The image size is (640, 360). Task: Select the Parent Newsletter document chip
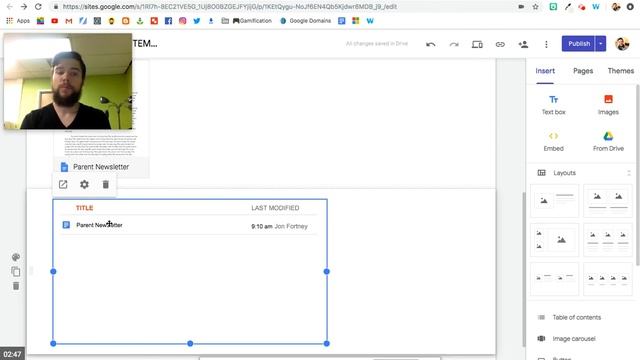tap(101, 167)
